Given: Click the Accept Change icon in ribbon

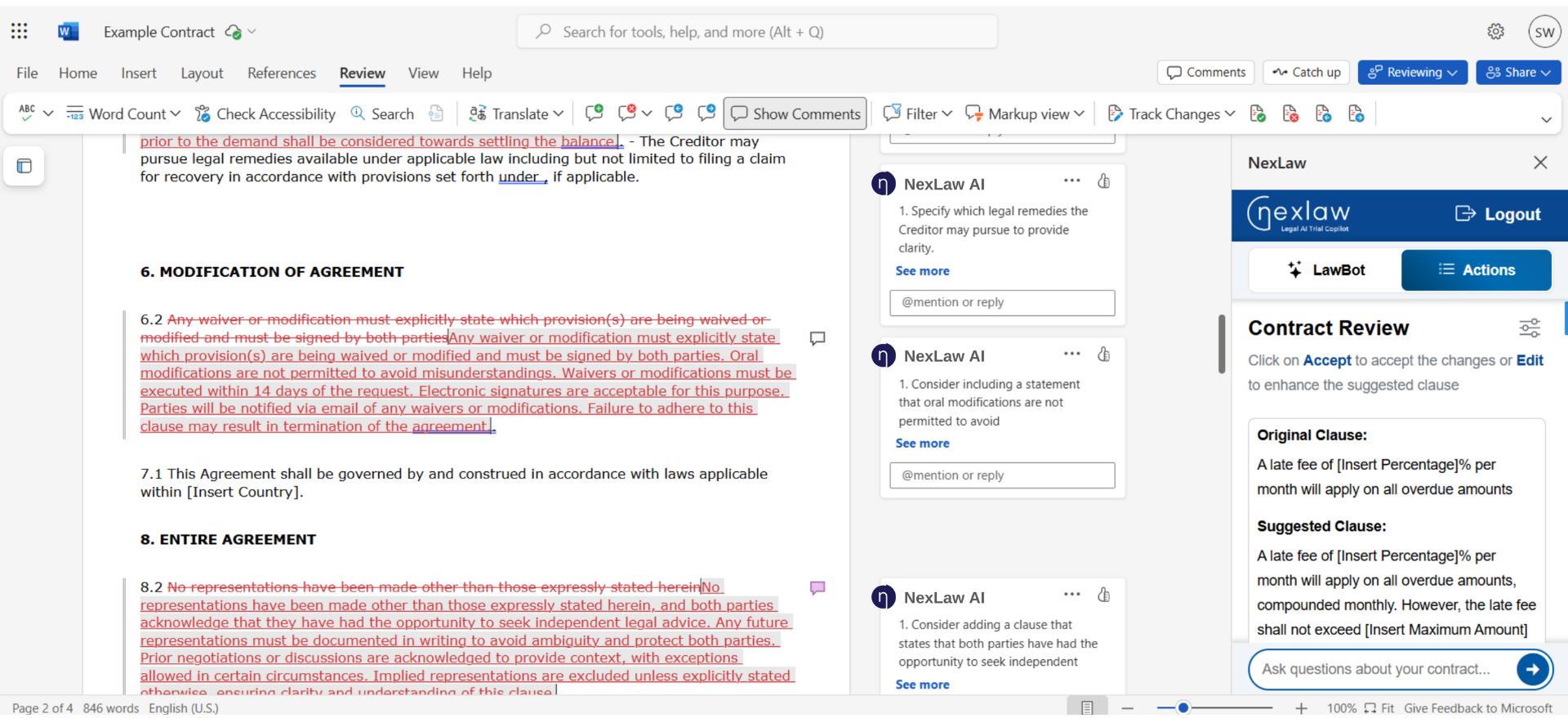Looking at the screenshot, I should [x=1258, y=114].
